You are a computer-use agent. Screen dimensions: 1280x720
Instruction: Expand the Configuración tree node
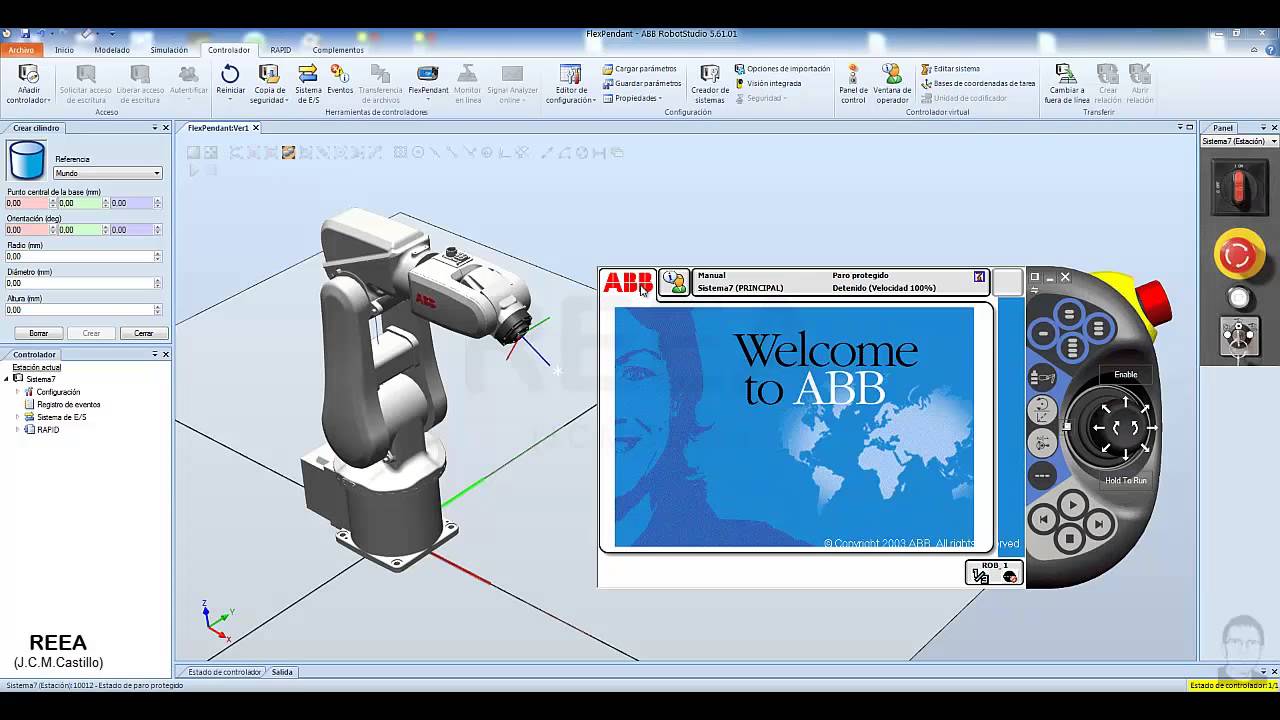(x=18, y=392)
